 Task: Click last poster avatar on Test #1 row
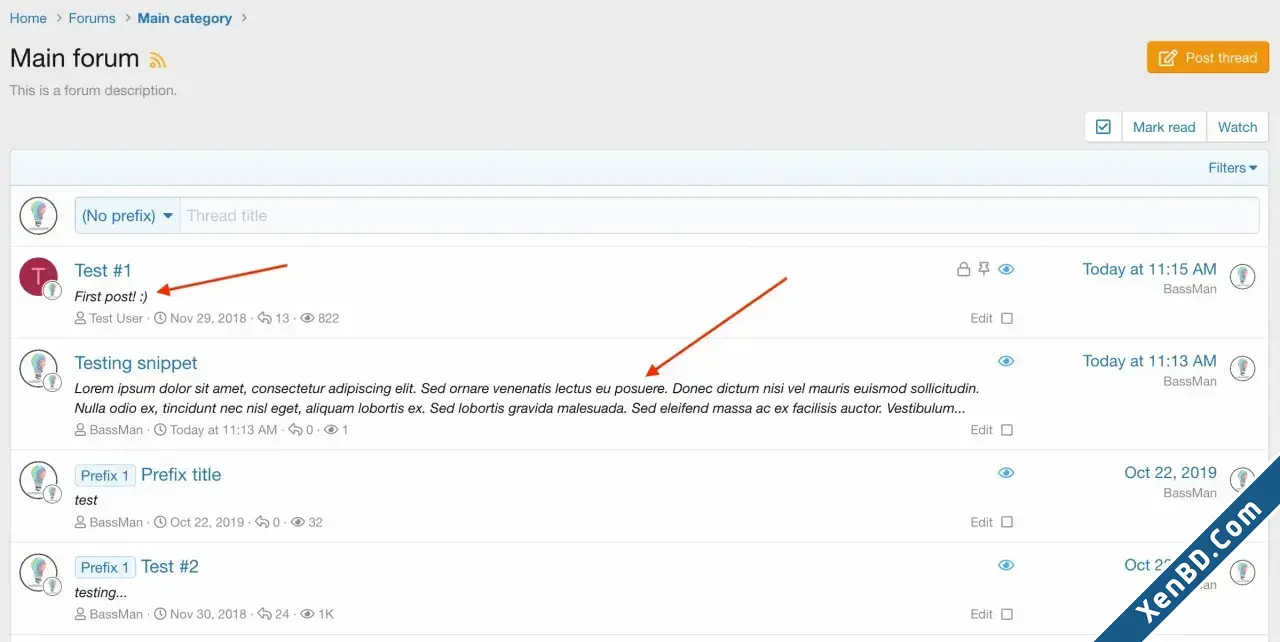1242,276
